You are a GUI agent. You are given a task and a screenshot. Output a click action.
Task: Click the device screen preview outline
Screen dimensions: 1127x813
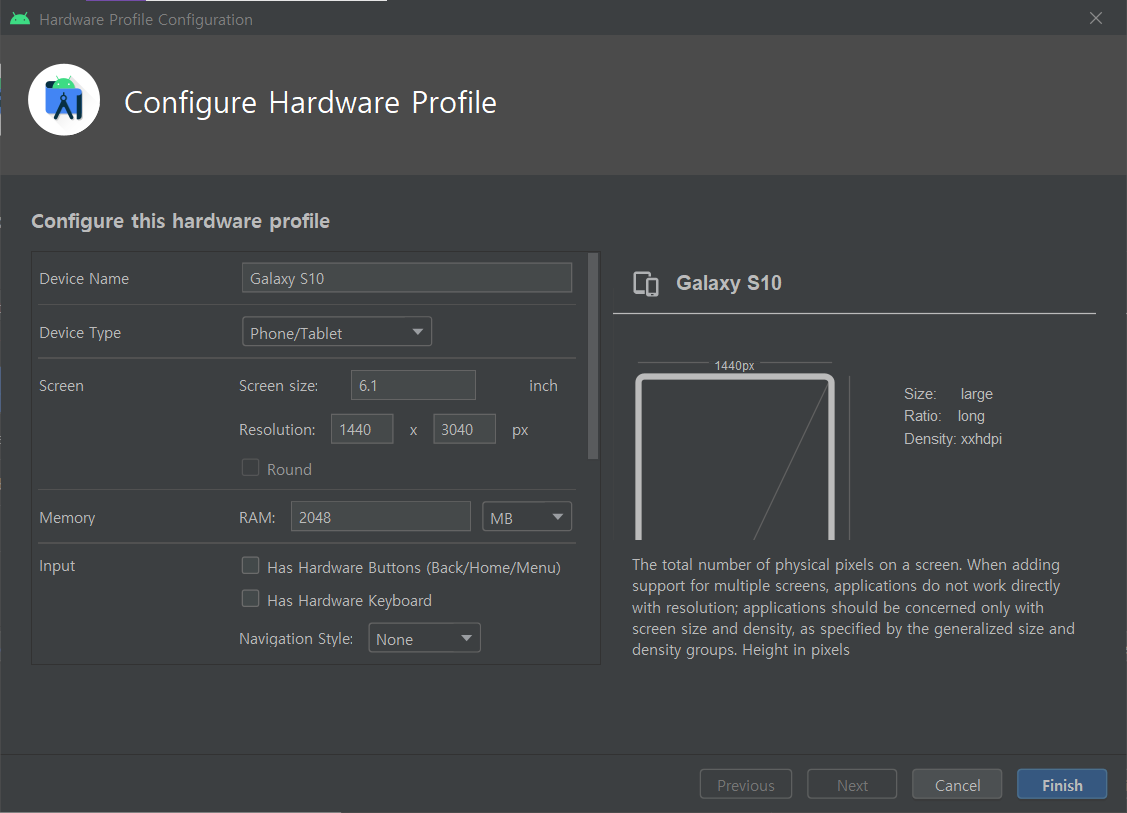pos(735,457)
